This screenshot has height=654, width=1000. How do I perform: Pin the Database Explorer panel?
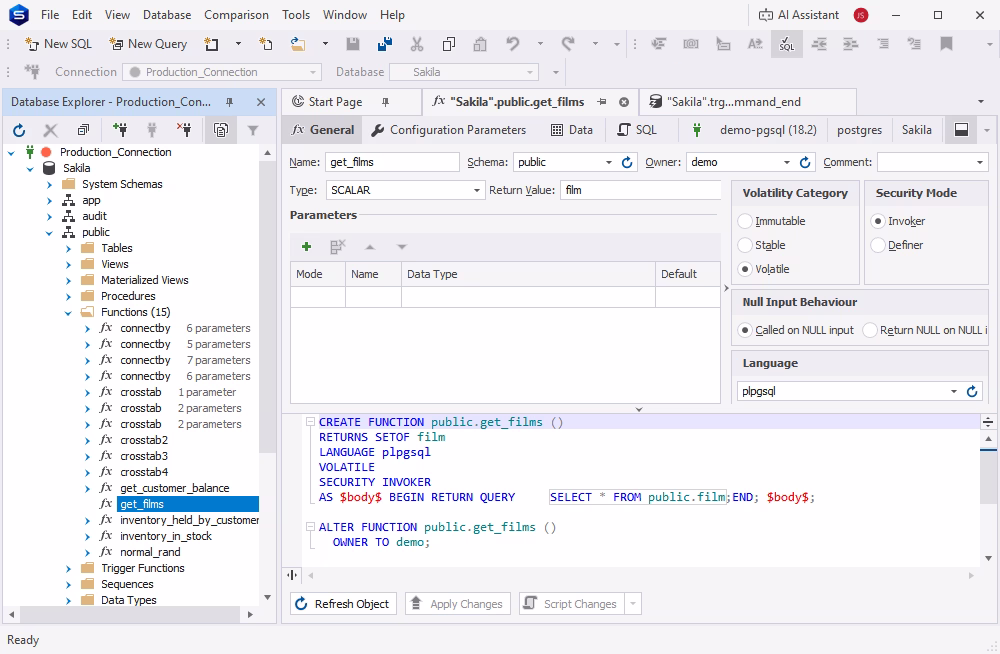(230, 102)
